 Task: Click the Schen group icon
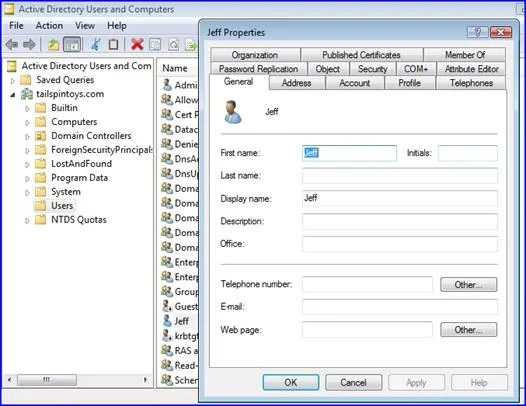click(167, 380)
